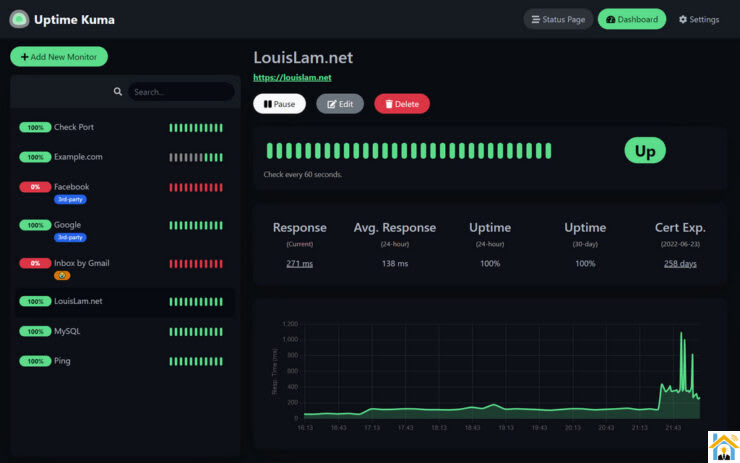Viewport: 740px width, 463px height.
Task: Click the house icon in bottom corner
Action: pos(722,446)
